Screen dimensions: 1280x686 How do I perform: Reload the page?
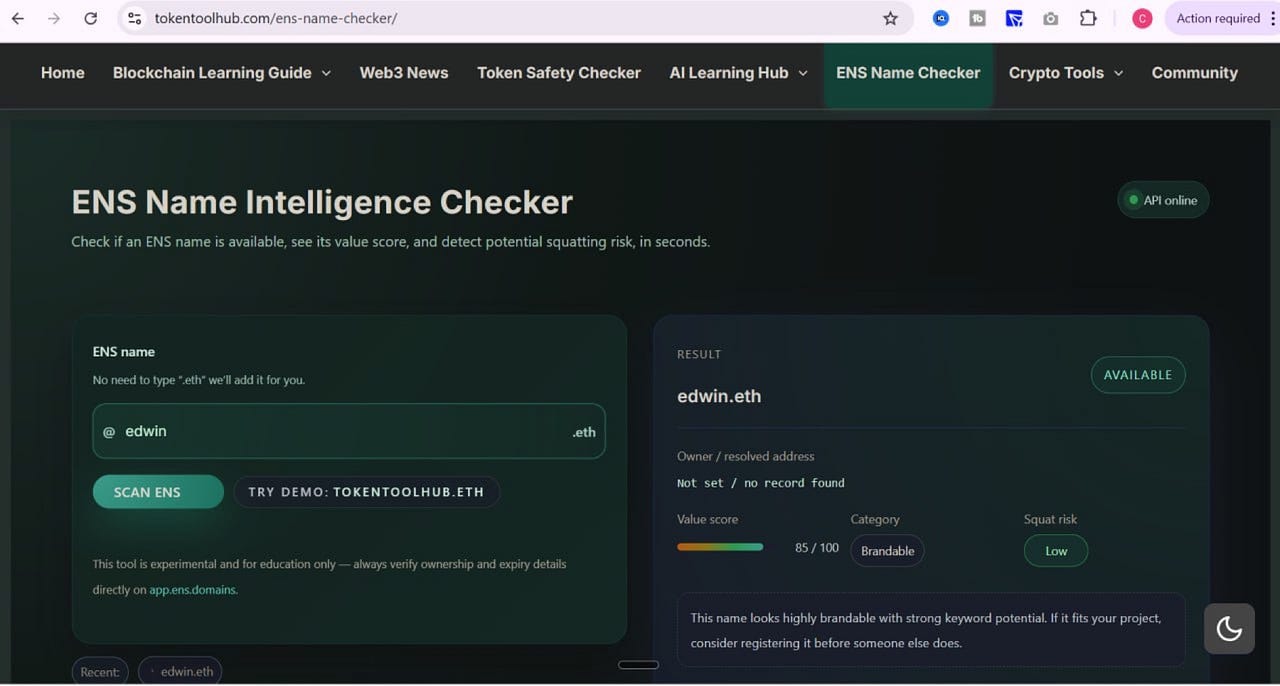(x=90, y=18)
